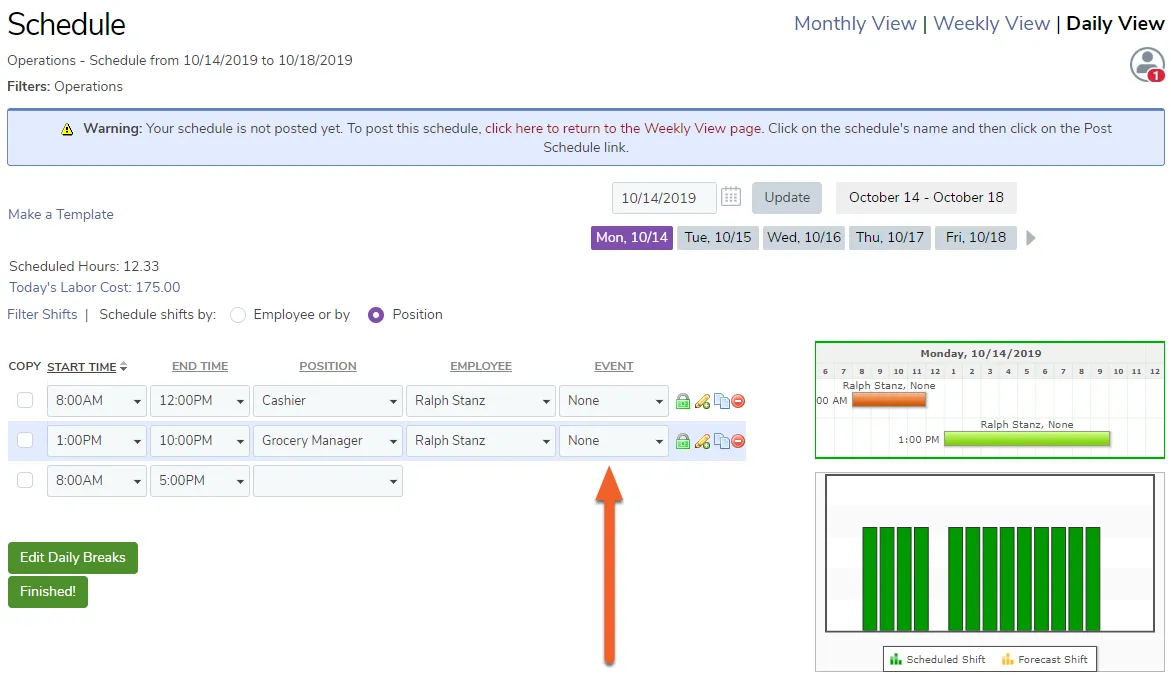Open the Make a Template link
Image resolution: width=1171 pixels, height=681 pixels.
[60, 214]
